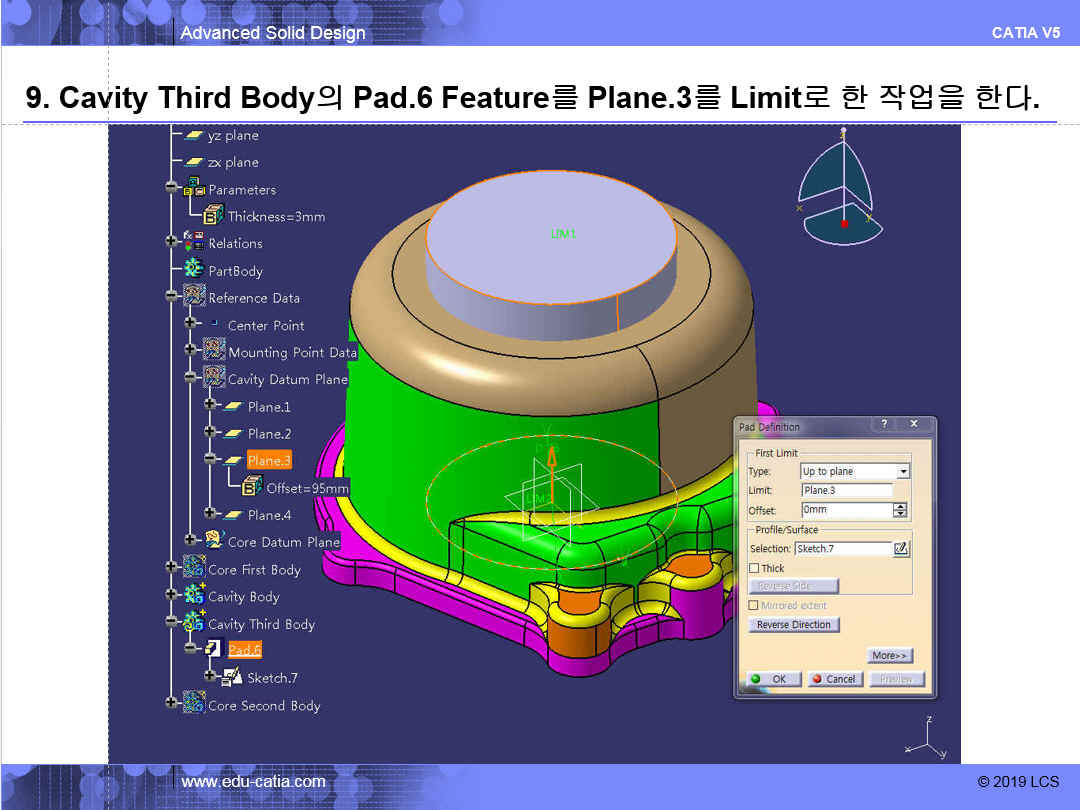Click the sketch edit icon beside Selection field

tap(901, 548)
